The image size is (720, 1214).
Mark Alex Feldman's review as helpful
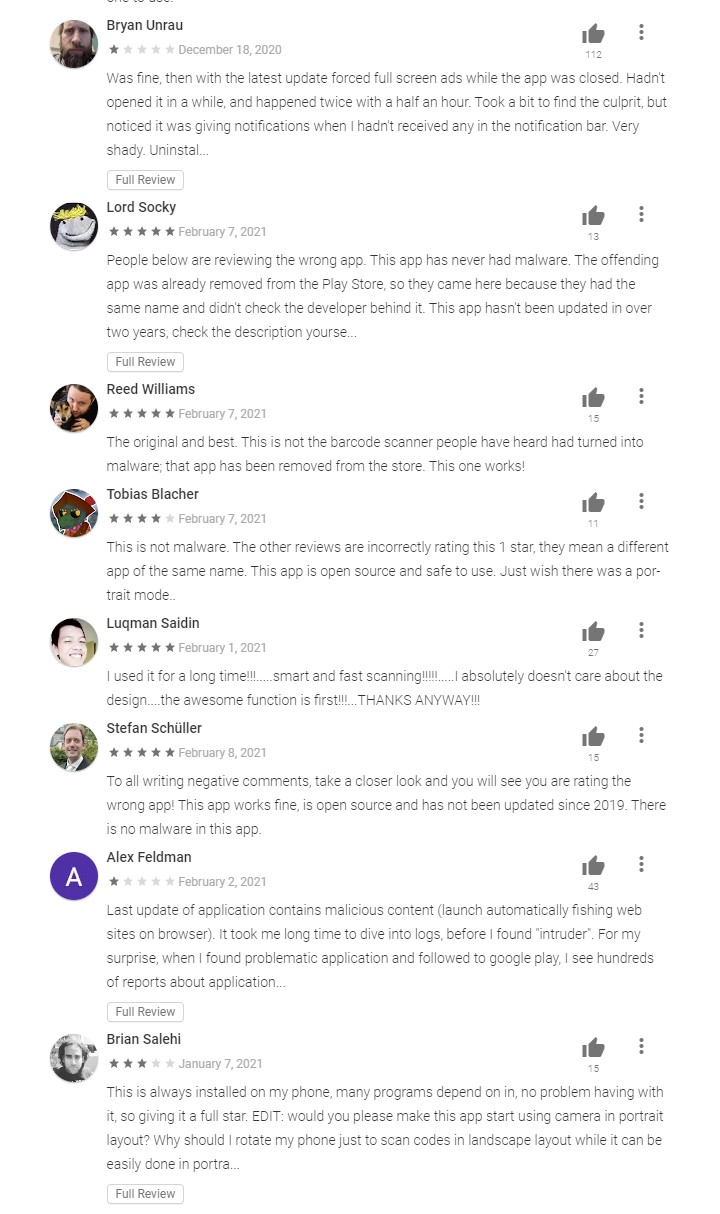(594, 866)
